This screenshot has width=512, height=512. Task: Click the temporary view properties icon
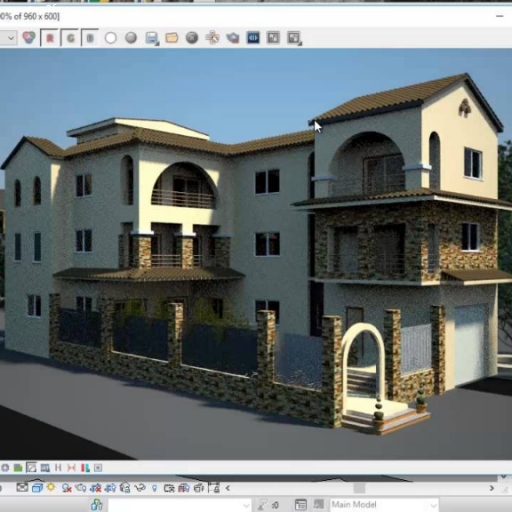[x=169, y=488]
